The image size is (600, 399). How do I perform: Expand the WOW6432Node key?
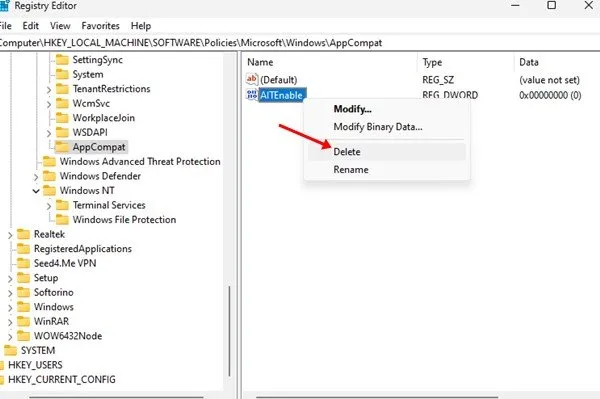[x=10, y=337]
